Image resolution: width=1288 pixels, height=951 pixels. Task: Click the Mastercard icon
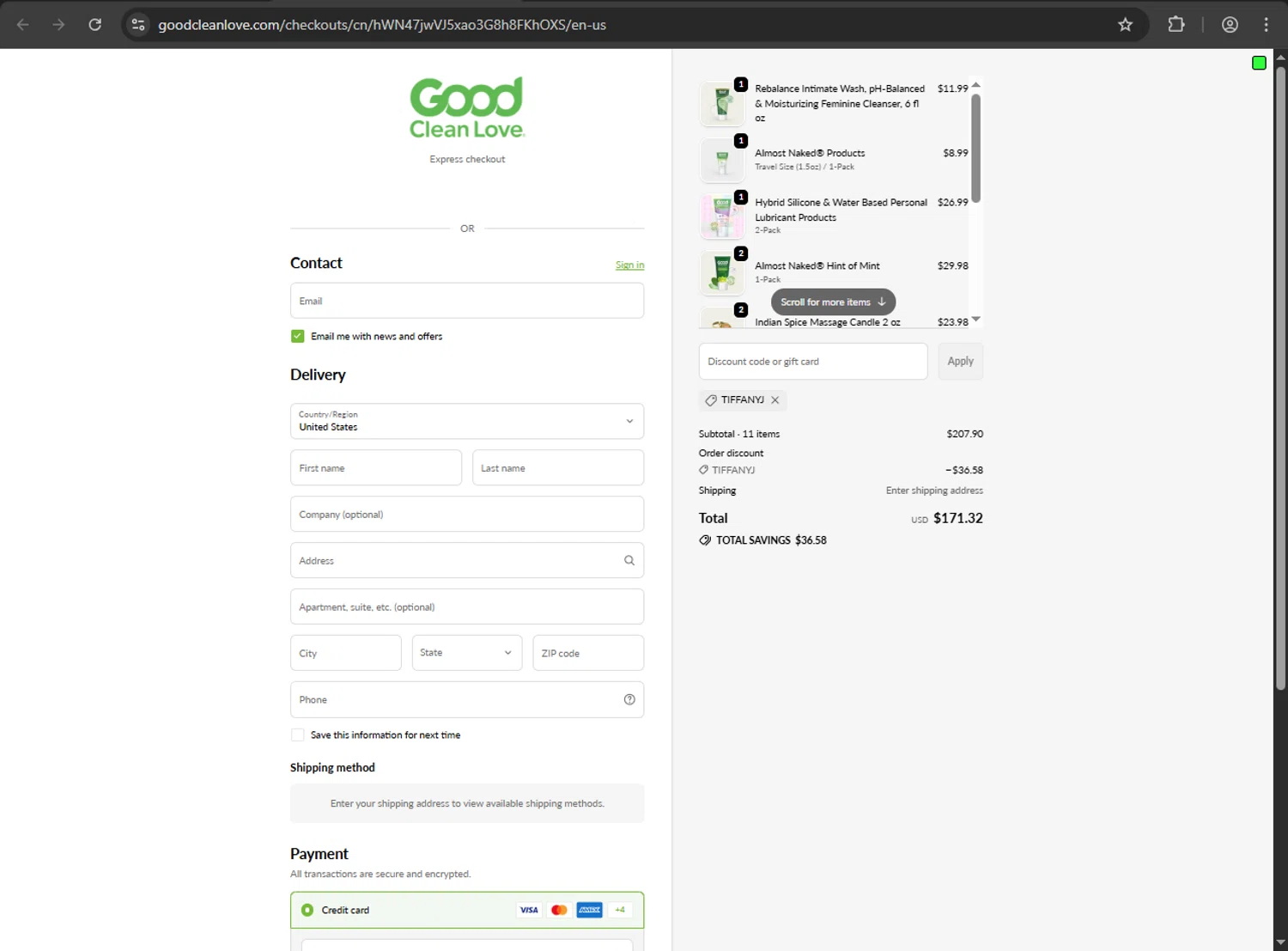click(559, 910)
